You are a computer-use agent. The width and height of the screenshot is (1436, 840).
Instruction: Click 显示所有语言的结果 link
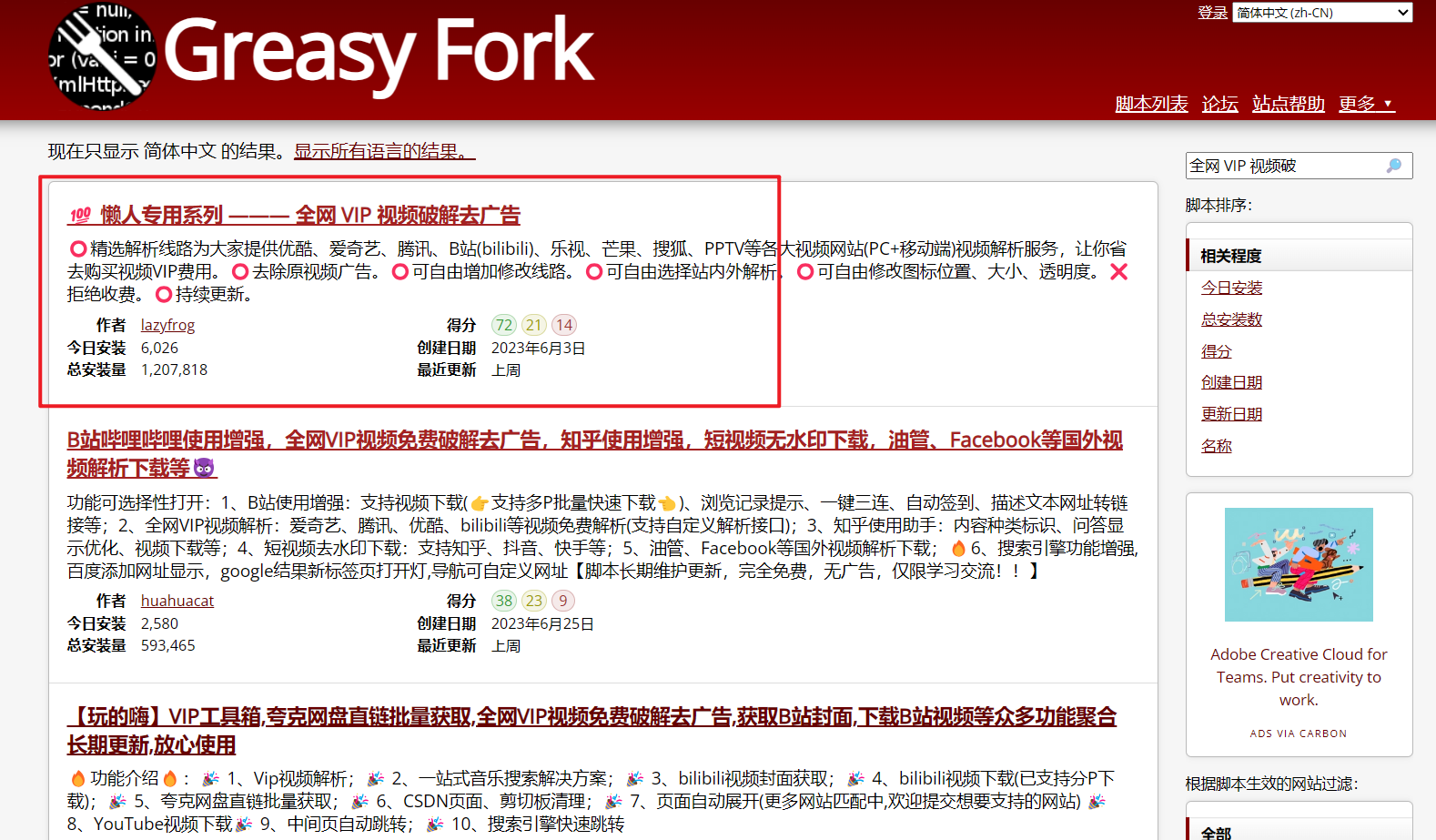[x=384, y=151]
